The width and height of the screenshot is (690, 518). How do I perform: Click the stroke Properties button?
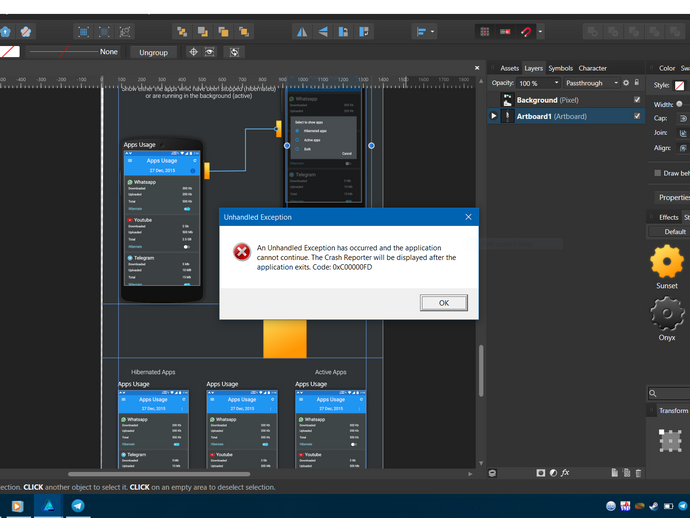pos(673,198)
